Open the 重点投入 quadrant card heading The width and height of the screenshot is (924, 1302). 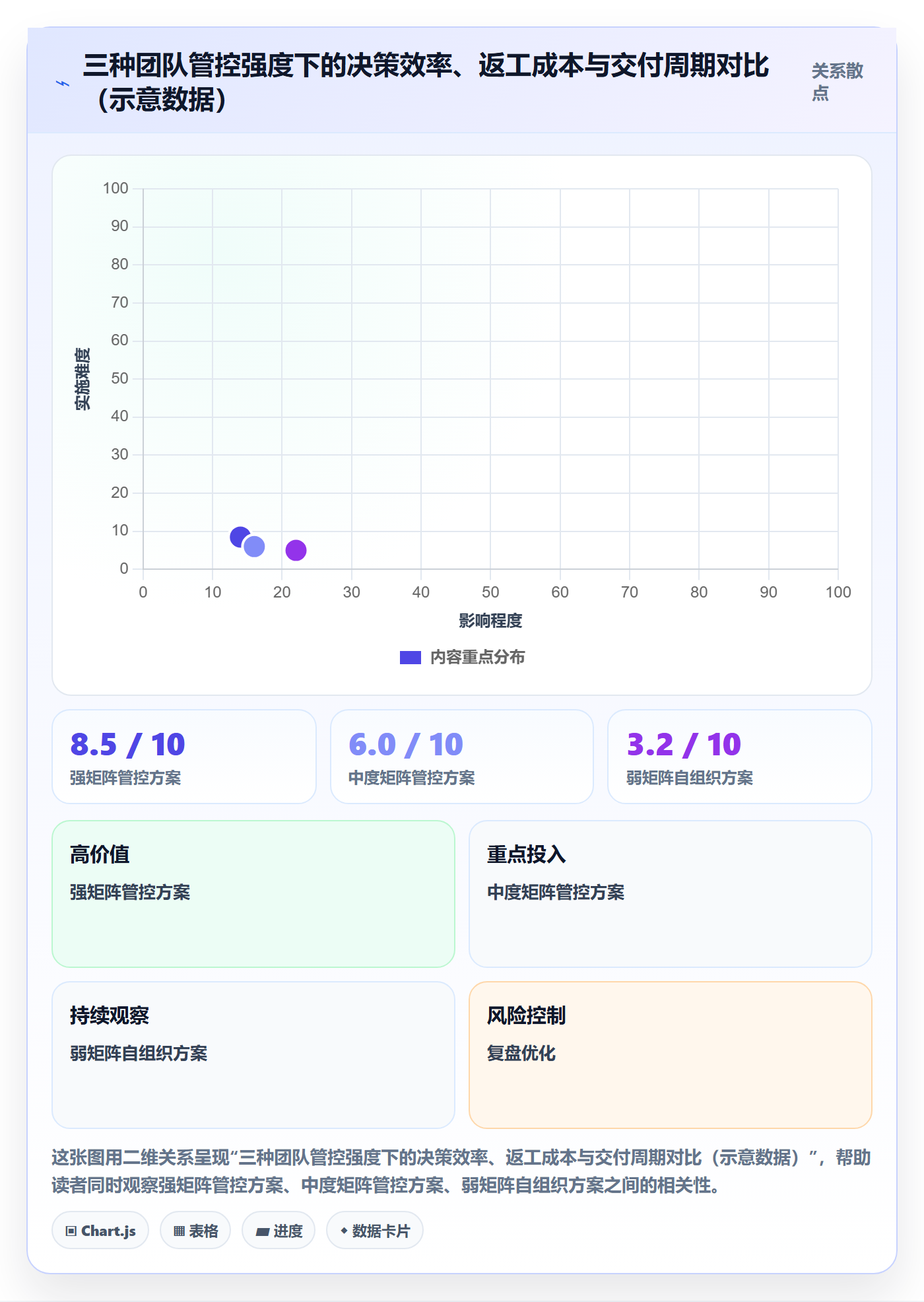click(x=527, y=854)
